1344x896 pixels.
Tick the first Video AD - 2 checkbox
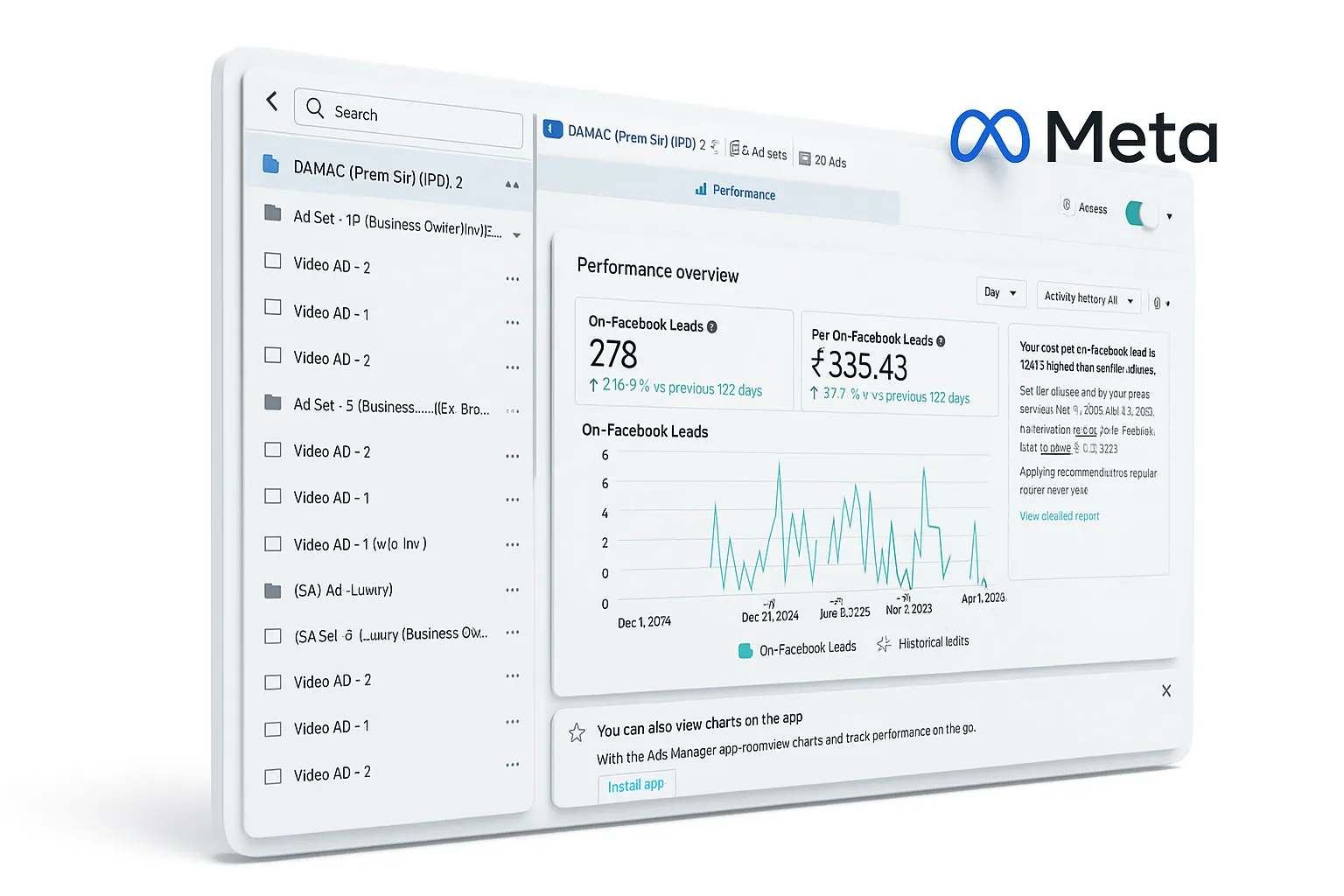click(x=273, y=261)
